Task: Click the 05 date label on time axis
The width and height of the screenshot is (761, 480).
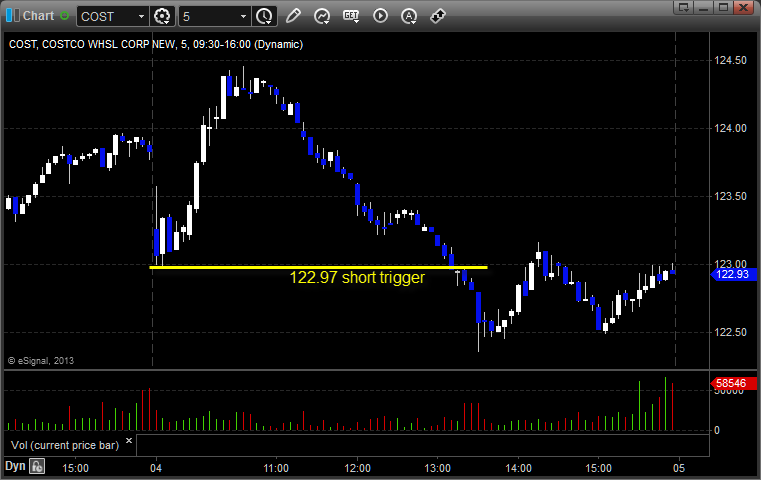Action: 679,468
